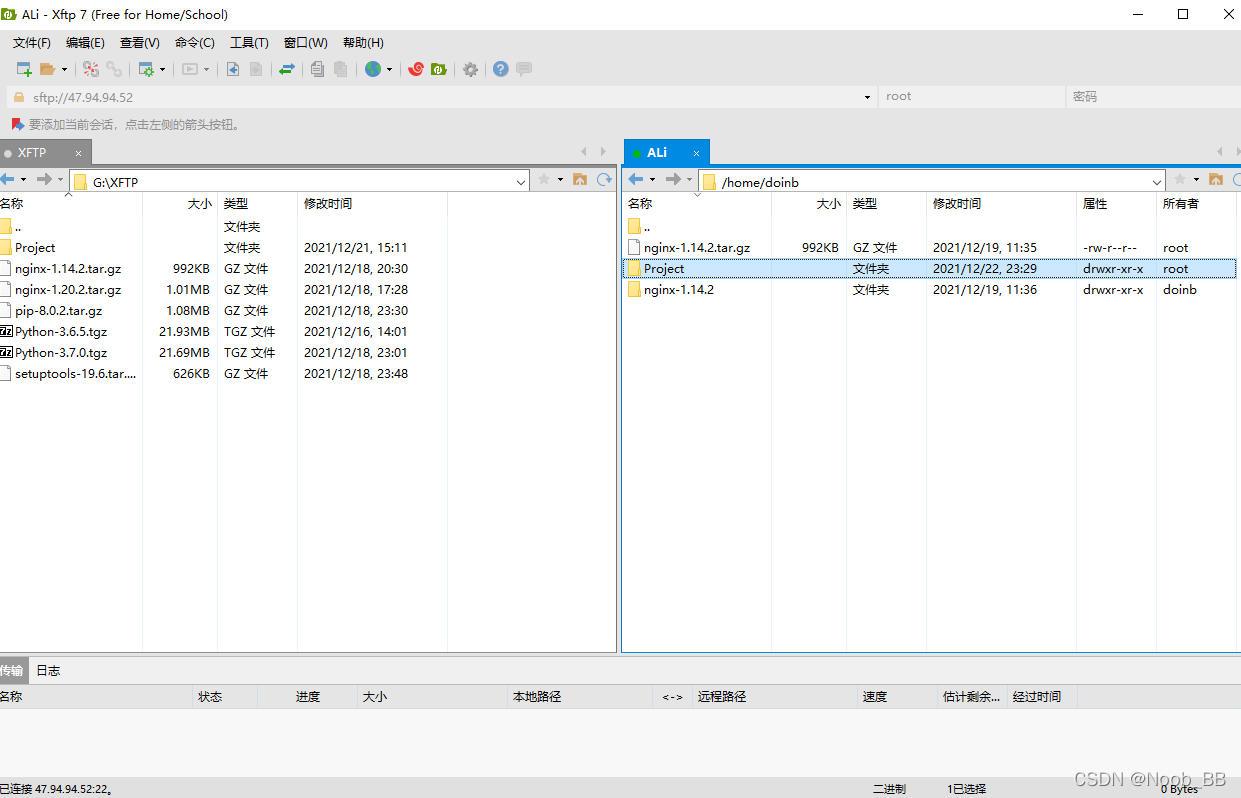Viewport: 1241px width, 798px height.
Task: Open the G:\XFTP path dropdown
Action: click(x=521, y=182)
